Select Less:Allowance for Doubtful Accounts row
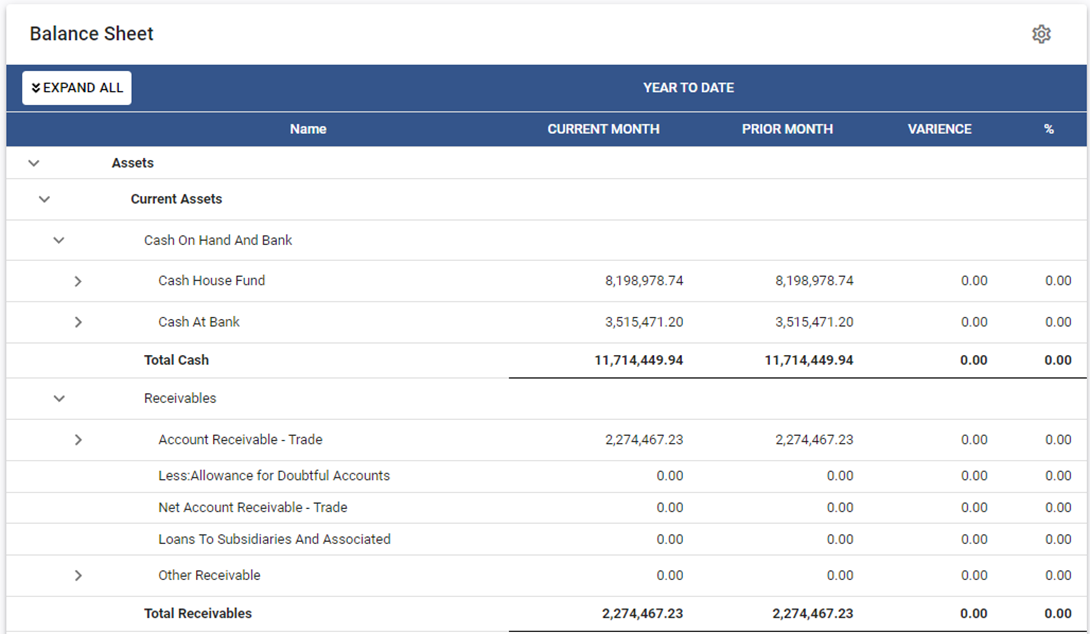Screen dimensions: 1090x634 click(274, 476)
